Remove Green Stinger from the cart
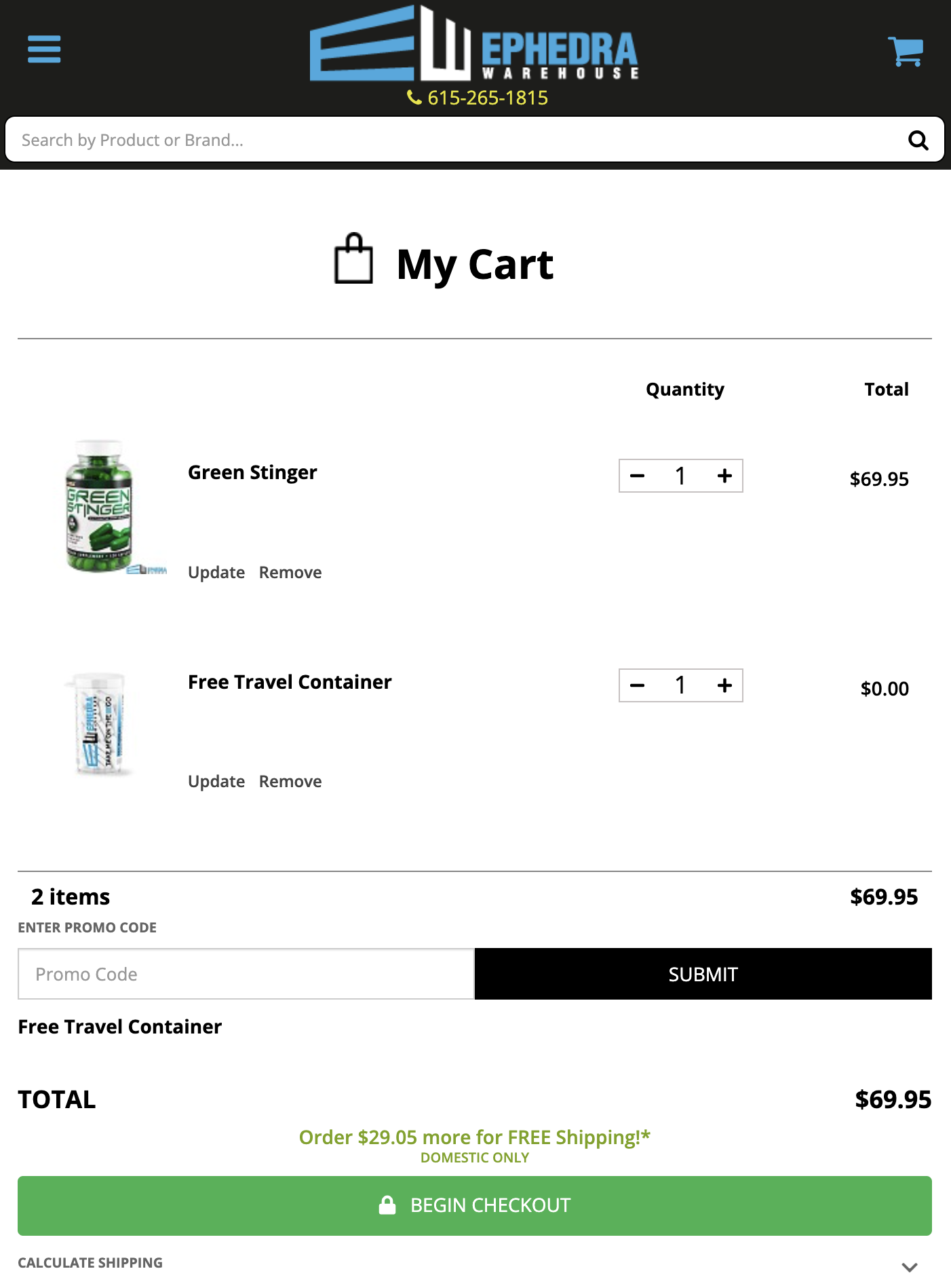Screen dimensions: 951x1288 pyautogui.click(x=290, y=572)
